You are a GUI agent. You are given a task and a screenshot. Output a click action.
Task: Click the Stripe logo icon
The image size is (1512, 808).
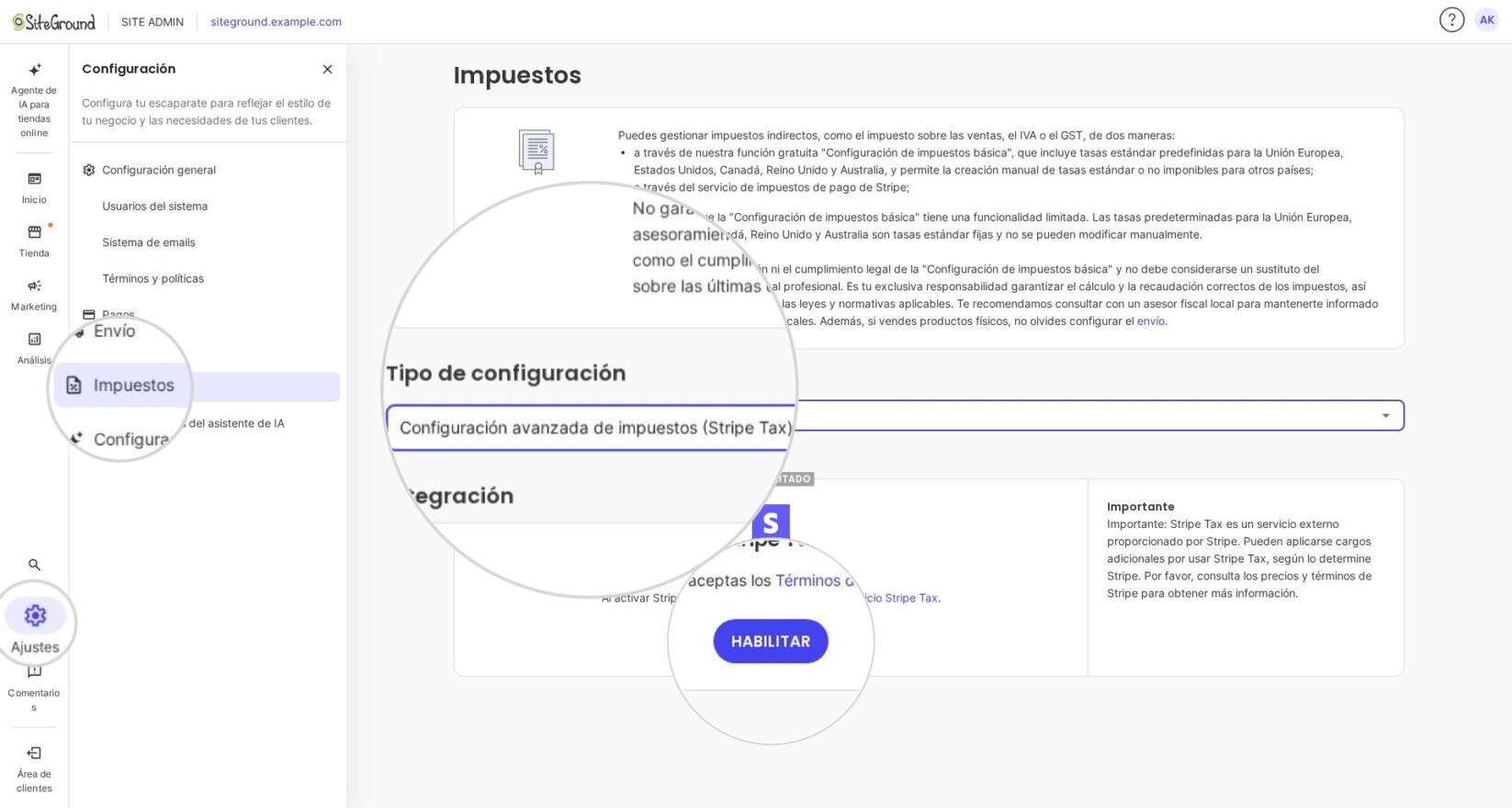tap(771, 522)
